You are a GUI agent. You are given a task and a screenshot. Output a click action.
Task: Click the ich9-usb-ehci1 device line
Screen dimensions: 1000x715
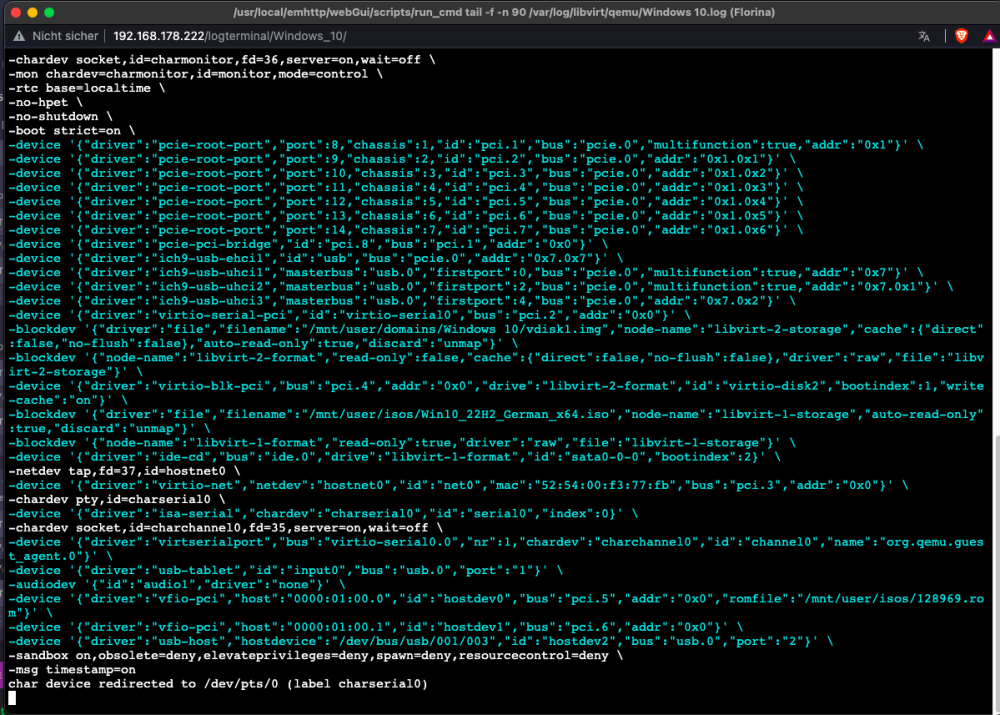pos(316,258)
